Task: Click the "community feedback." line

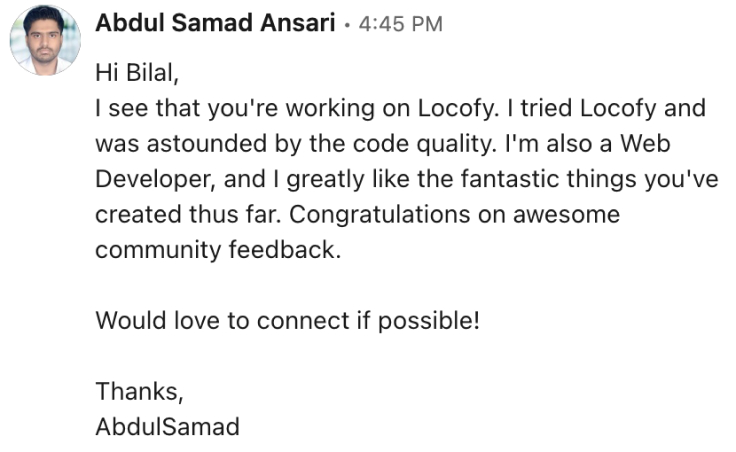Action: click(218, 251)
